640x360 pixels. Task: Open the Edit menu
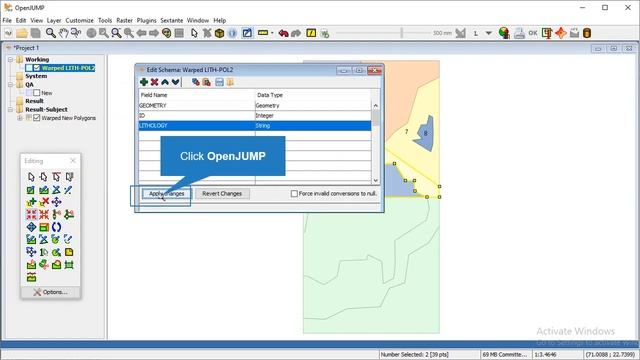pos(21,20)
